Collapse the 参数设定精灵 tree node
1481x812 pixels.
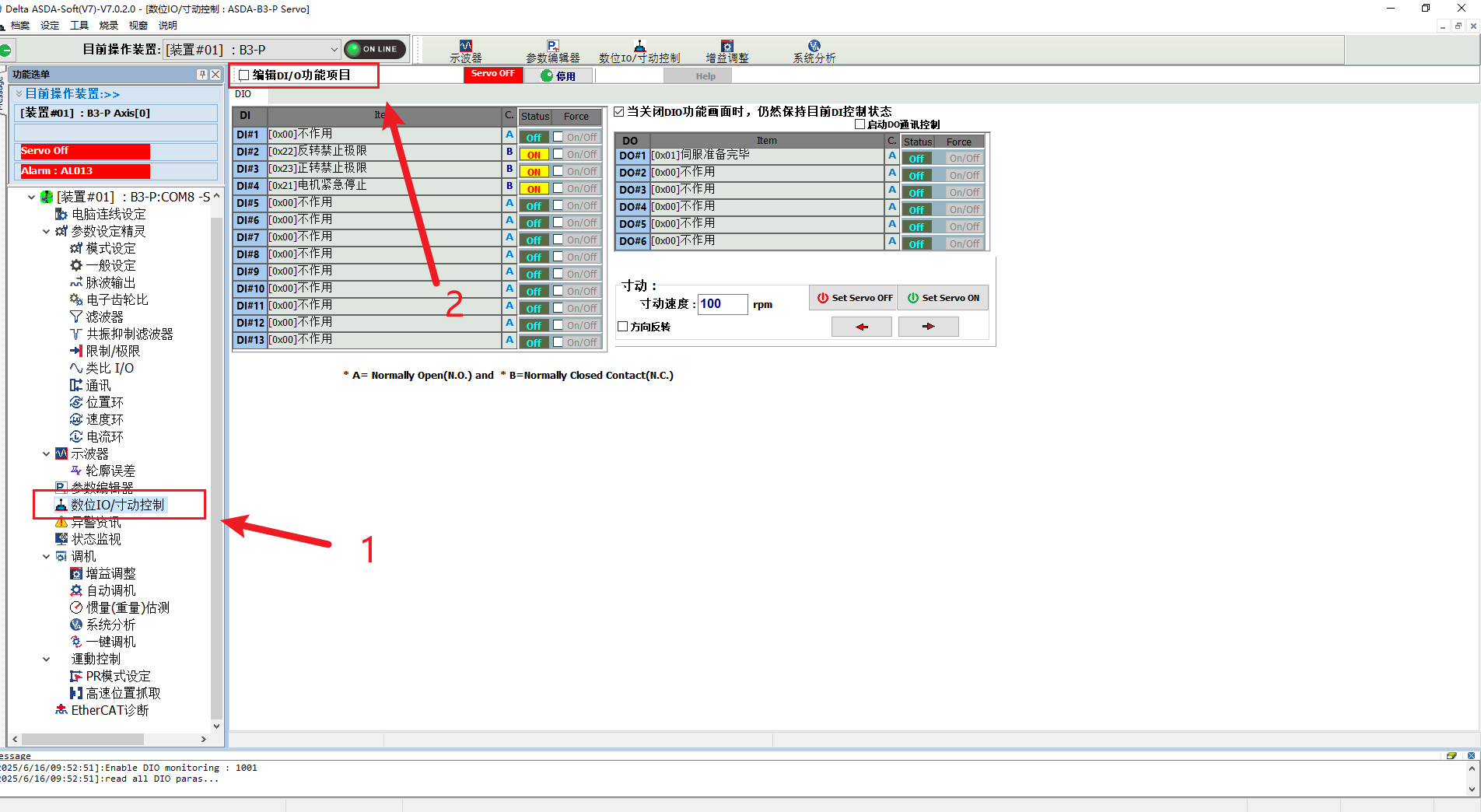pyautogui.click(x=47, y=232)
